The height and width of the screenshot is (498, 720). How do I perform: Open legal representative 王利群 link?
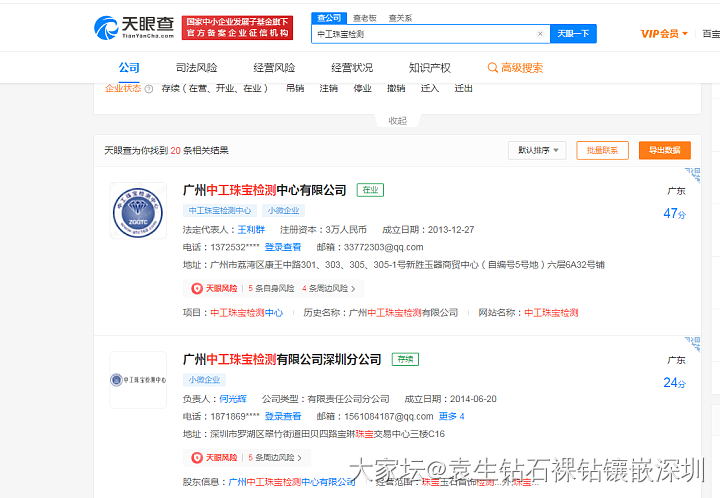click(x=251, y=229)
